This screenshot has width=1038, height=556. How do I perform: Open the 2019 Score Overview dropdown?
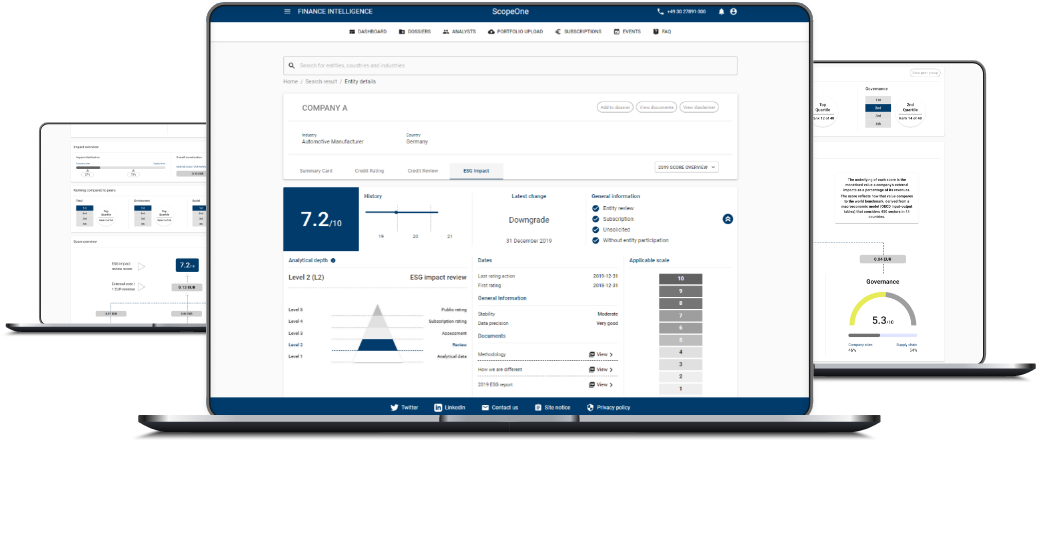coord(686,167)
